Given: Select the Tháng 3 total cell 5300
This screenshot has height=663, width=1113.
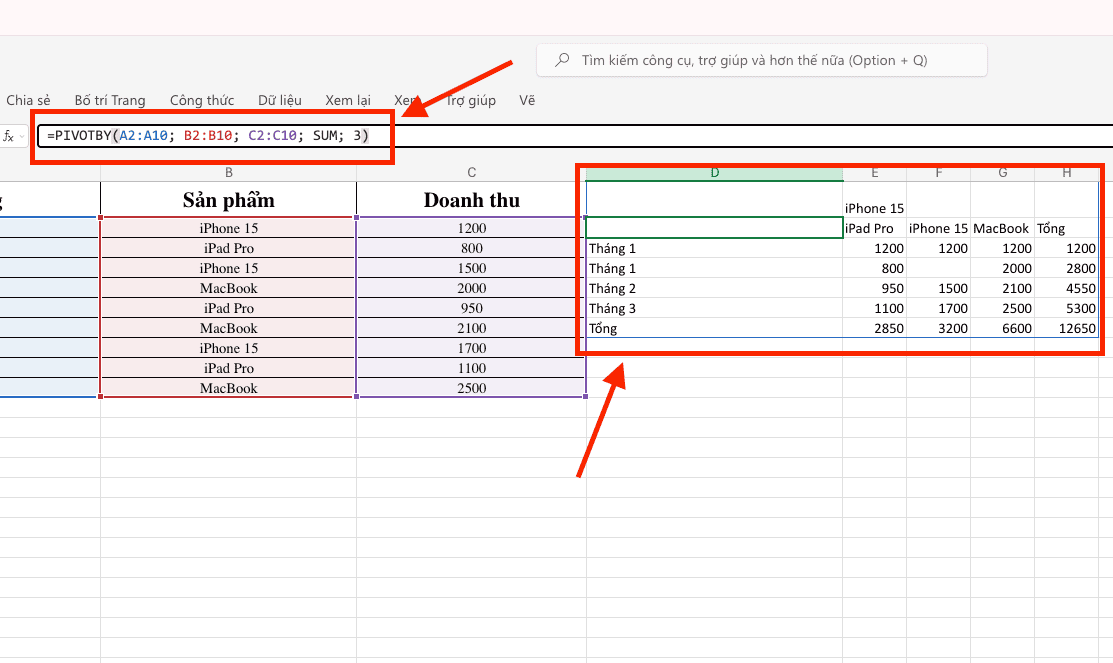Looking at the screenshot, I should pos(1066,308).
